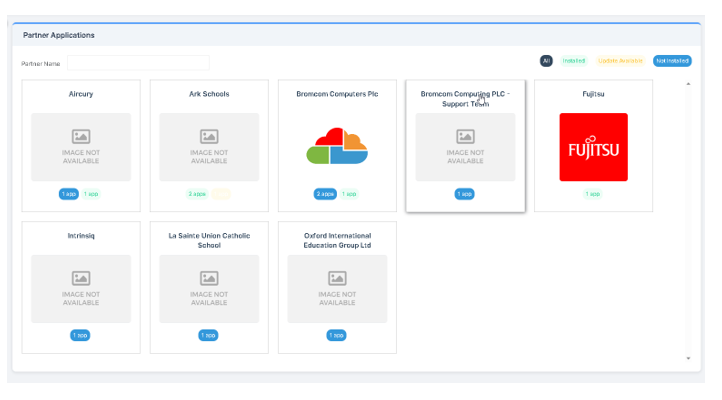Select La Sainte Union Catholic School title

point(209,240)
